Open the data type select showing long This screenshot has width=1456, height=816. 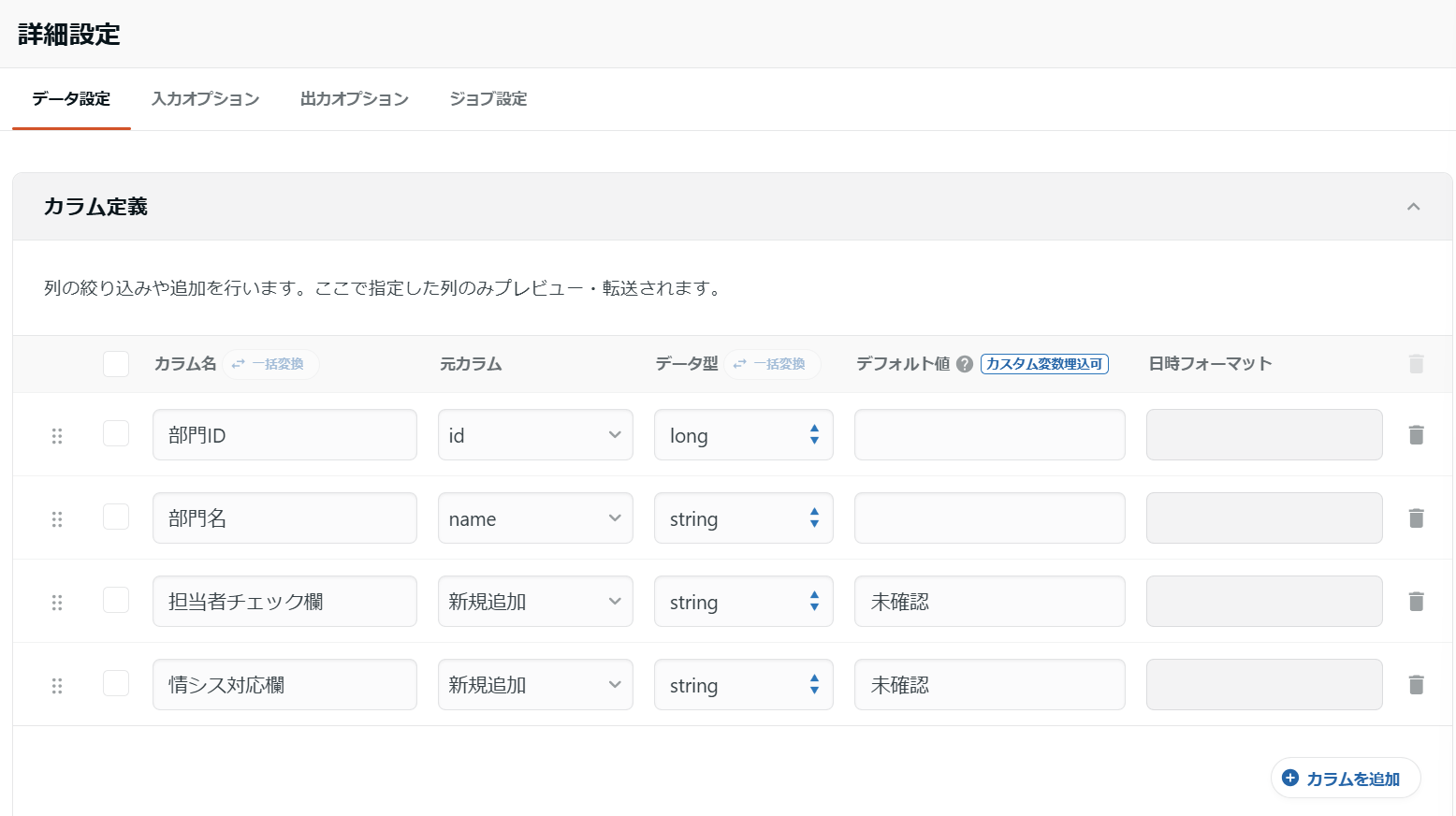pyautogui.click(x=744, y=434)
